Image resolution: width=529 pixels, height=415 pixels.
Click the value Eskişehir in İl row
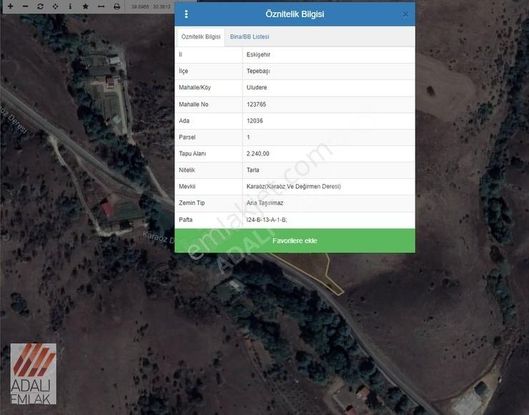tap(258, 55)
